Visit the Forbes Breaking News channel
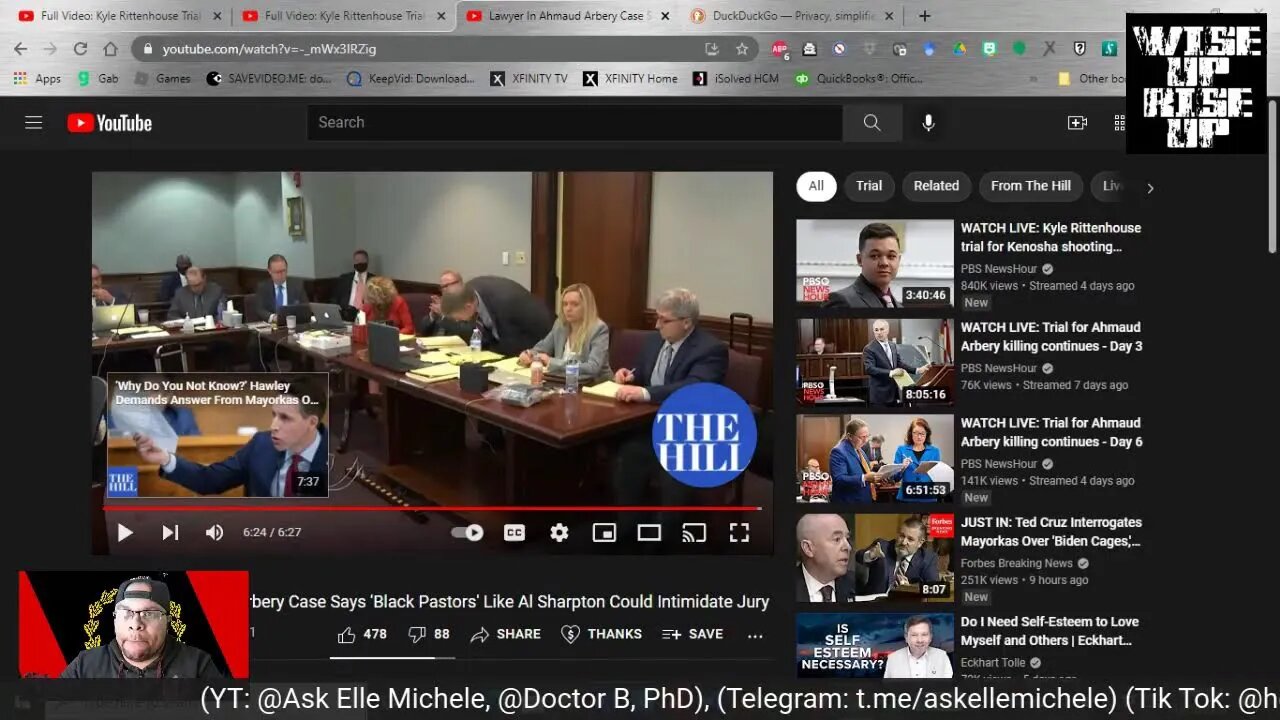Image resolution: width=1280 pixels, height=720 pixels. tap(1017, 563)
